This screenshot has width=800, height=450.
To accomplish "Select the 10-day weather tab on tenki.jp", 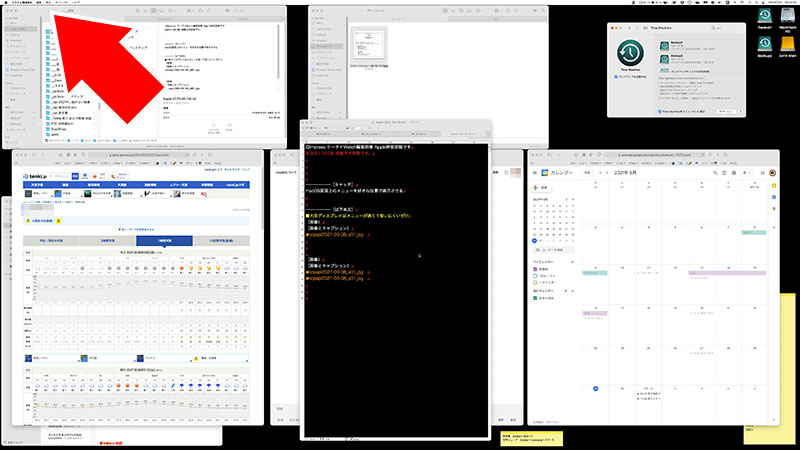I will click(x=221, y=240).
